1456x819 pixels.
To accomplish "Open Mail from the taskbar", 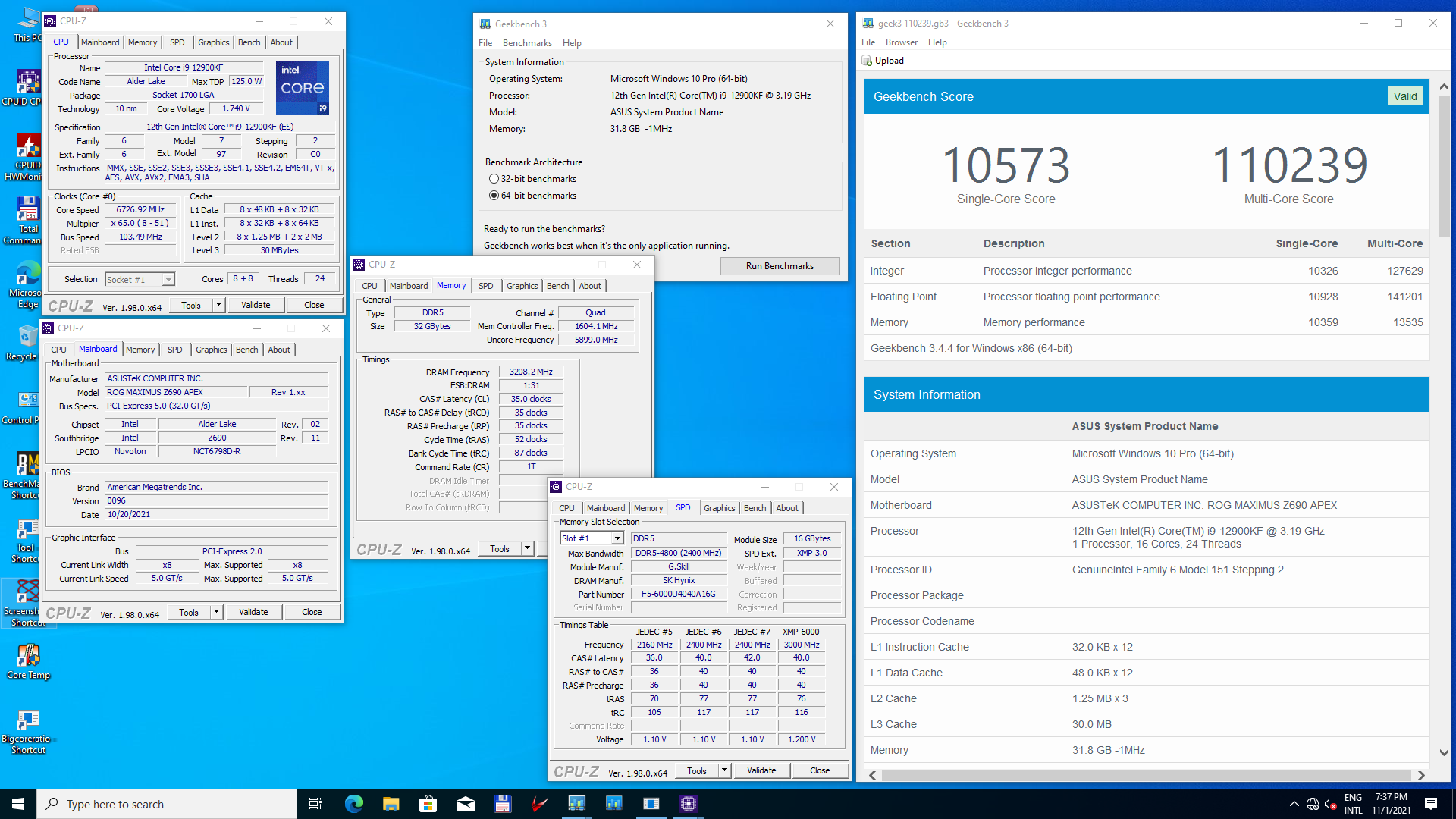I will coord(465,804).
